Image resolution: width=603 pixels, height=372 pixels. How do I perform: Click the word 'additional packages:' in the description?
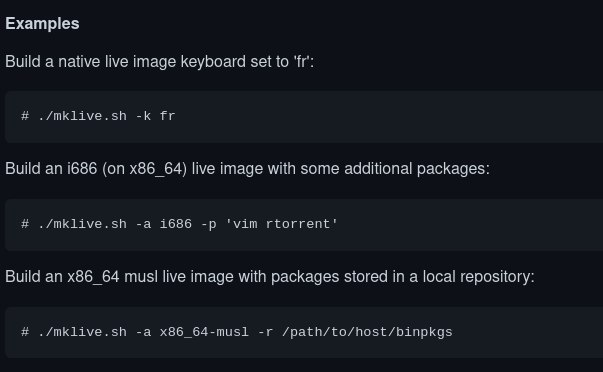pyautogui.click(x=417, y=169)
